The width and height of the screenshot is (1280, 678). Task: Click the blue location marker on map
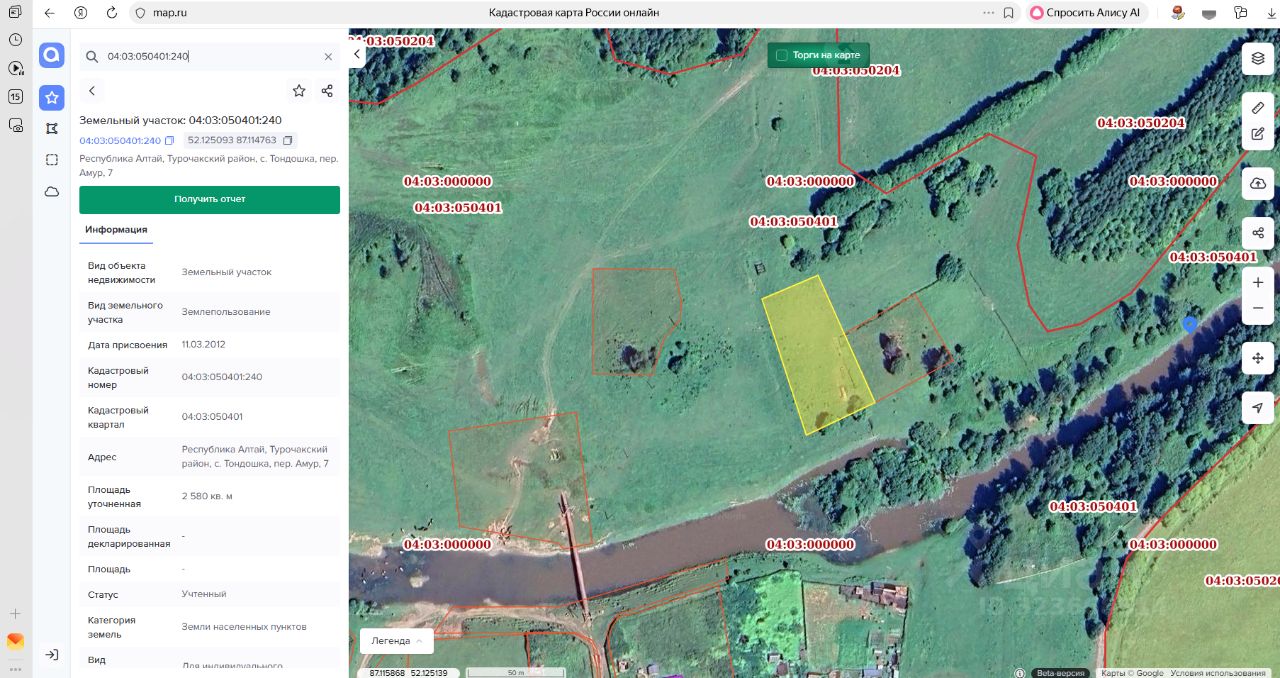click(x=1190, y=324)
